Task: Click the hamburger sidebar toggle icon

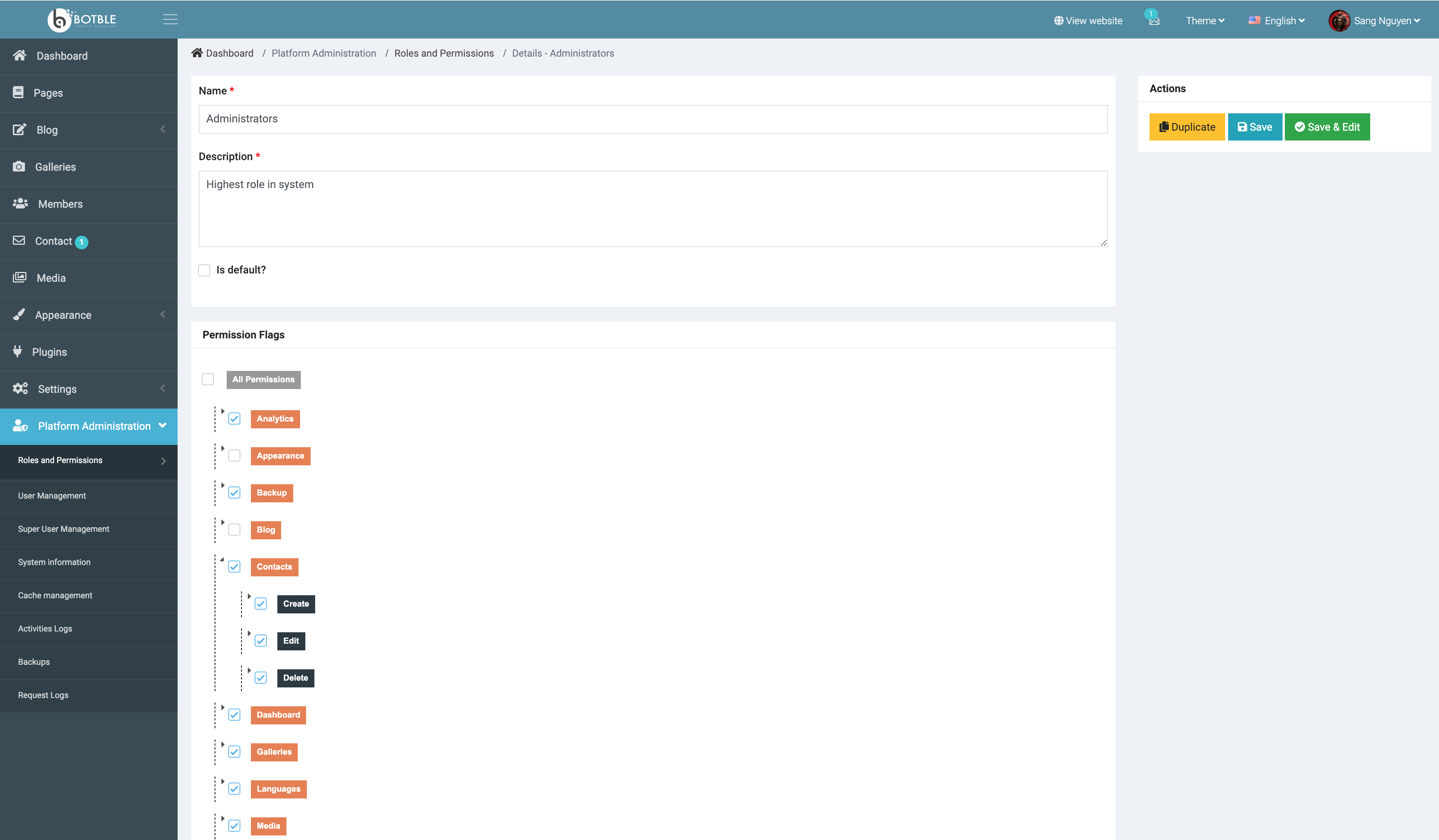Action: (170, 20)
